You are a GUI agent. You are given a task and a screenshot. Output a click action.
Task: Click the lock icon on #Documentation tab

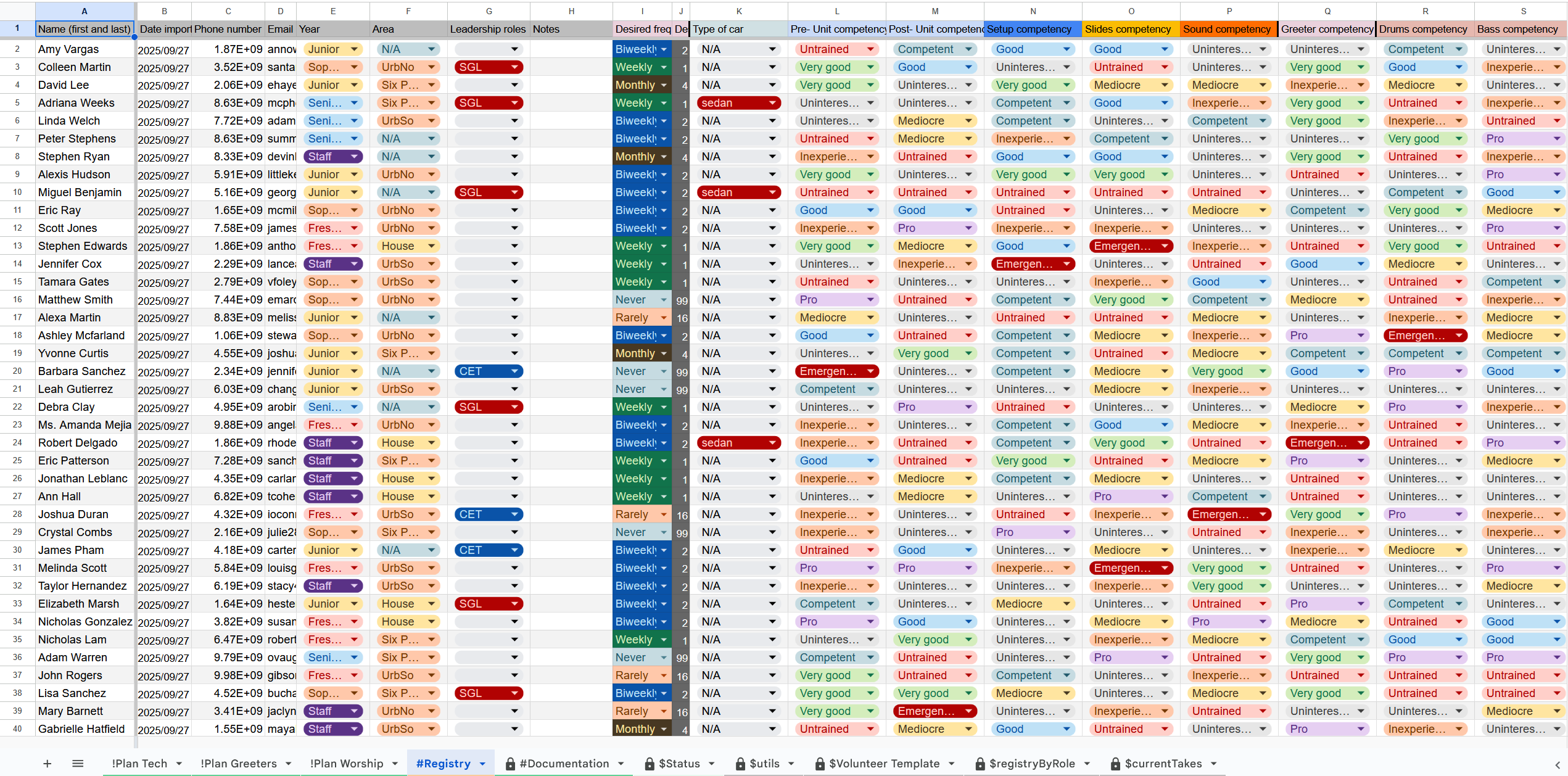511,763
